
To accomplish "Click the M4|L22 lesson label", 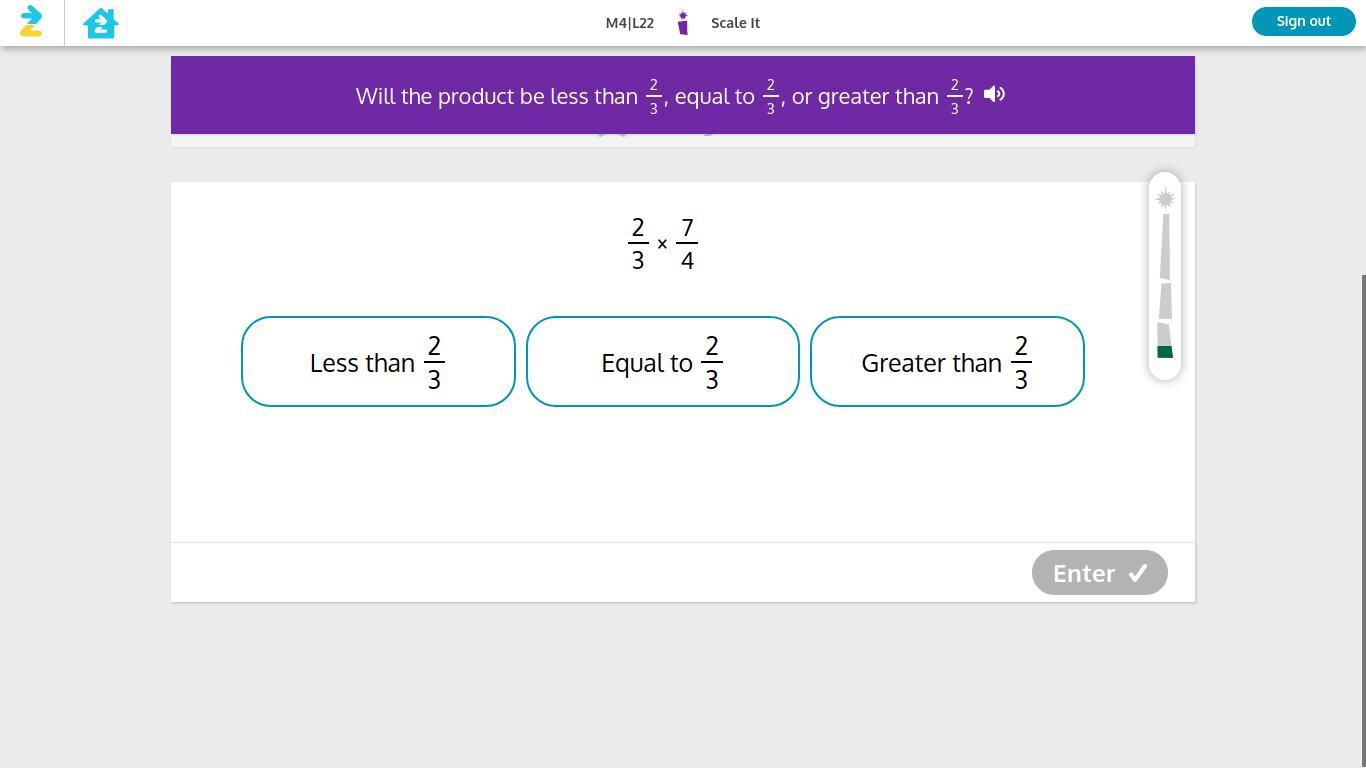I will (x=629, y=23).
